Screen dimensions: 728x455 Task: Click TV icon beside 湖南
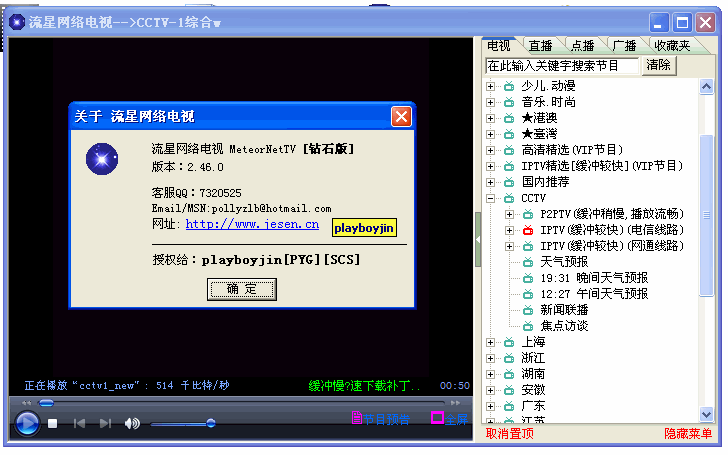(509, 374)
